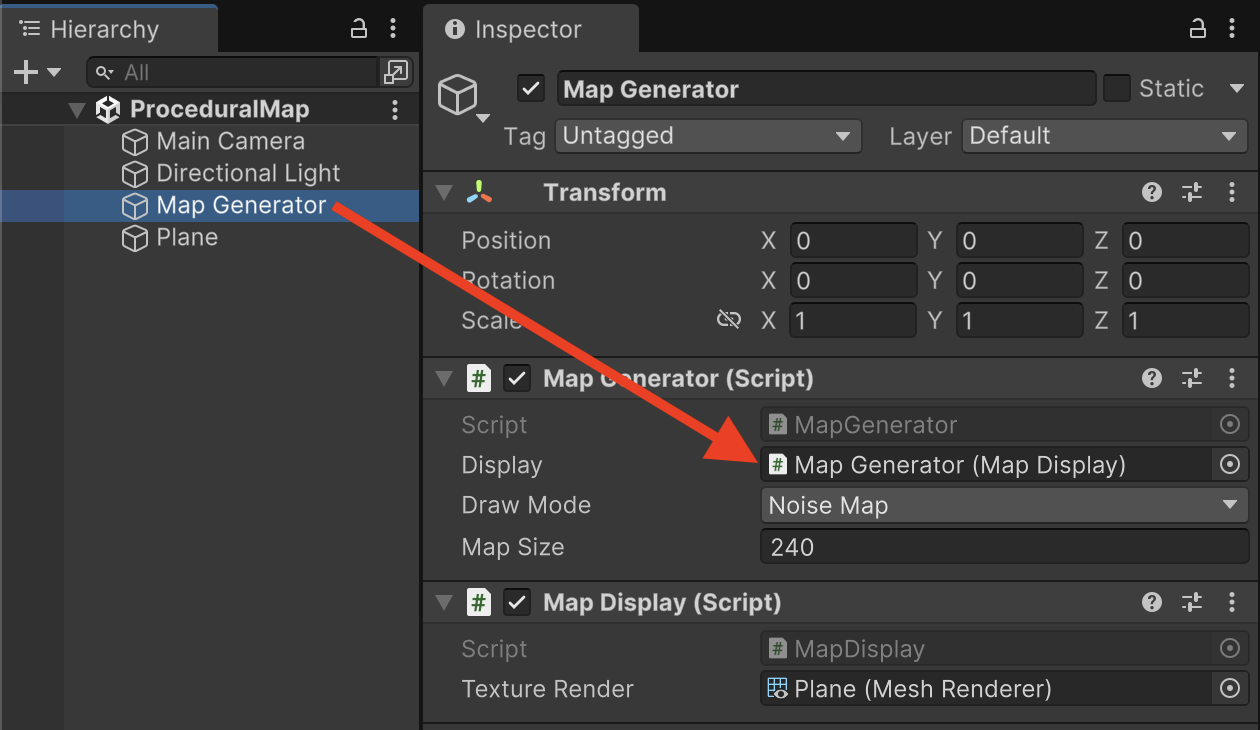Disable the Map Display script component checkbox
The image size is (1260, 730).
click(x=517, y=603)
